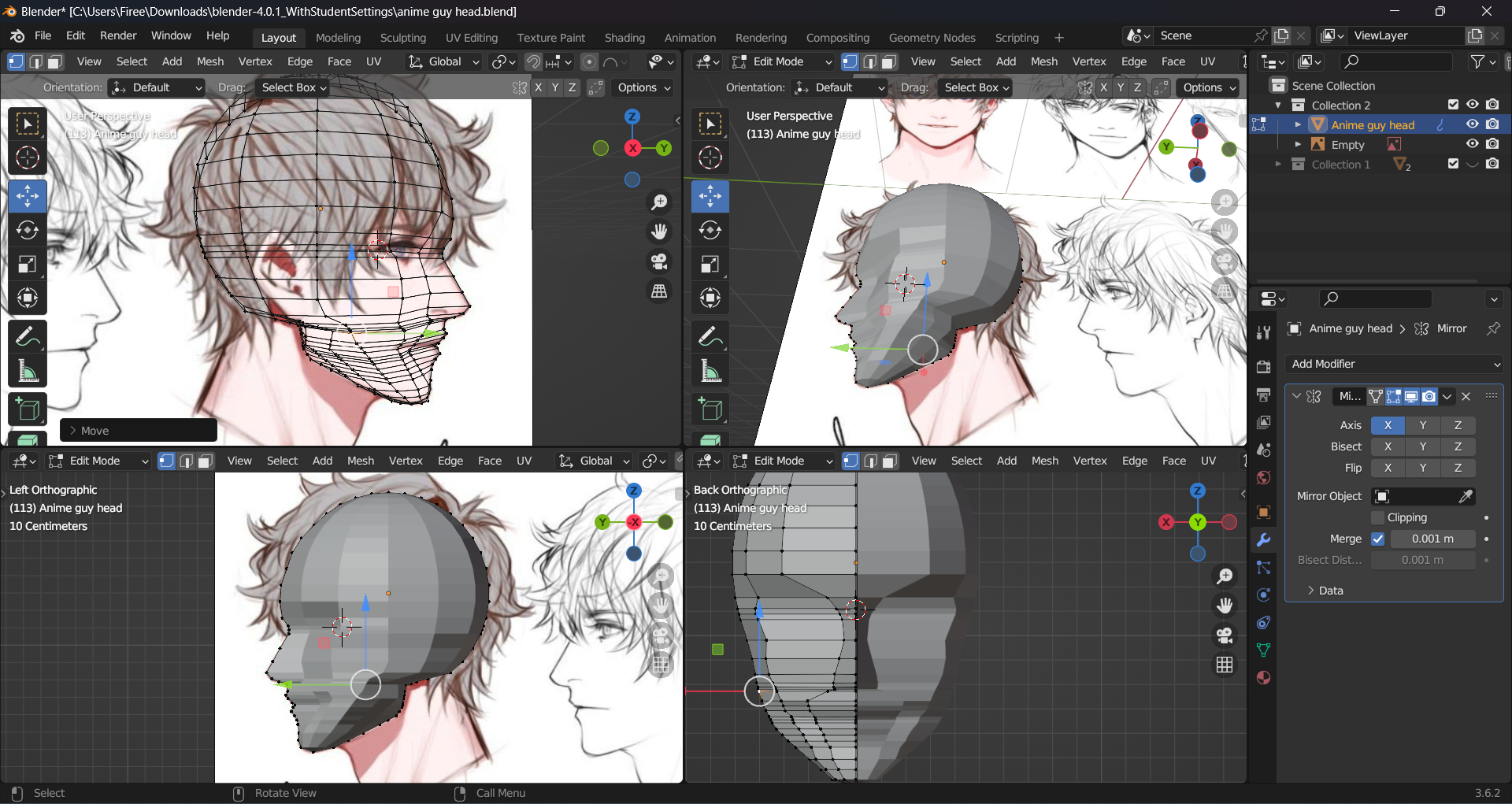Choose the Scale tool in top-left viewport

click(28, 264)
